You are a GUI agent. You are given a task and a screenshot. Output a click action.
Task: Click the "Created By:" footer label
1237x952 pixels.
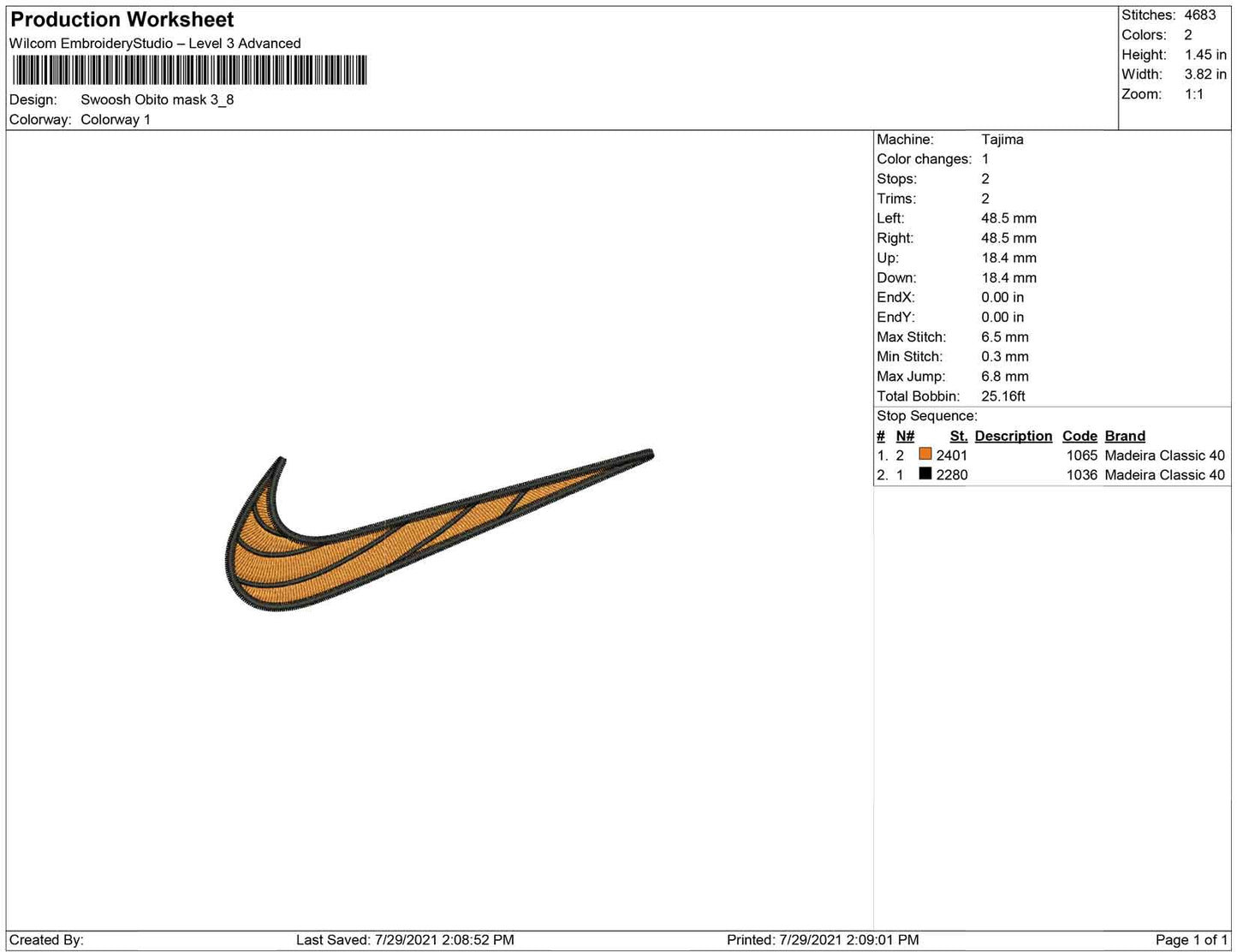click(x=46, y=940)
